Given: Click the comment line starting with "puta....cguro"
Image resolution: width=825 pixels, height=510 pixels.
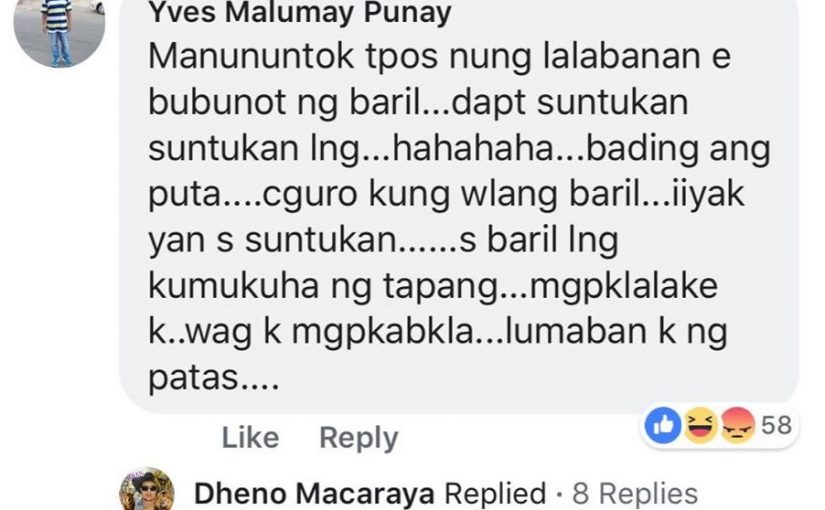Looking at the screenshot, I should click(x=446, y=195).
